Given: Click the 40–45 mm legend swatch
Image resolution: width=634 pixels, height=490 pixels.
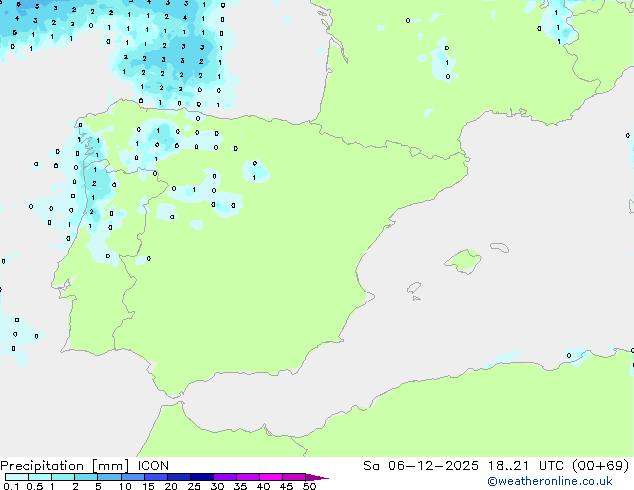Looking at the screenshot, I should pyautogui.click(x=271, y=477).
